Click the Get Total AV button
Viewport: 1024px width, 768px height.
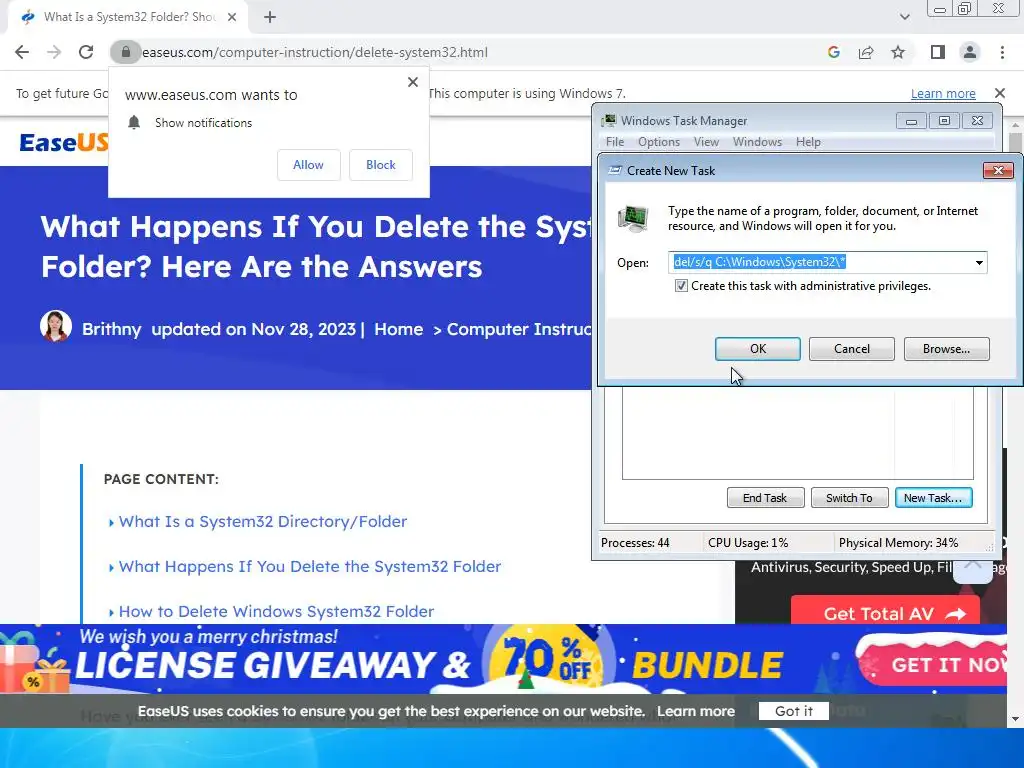[x=885, y=611]
